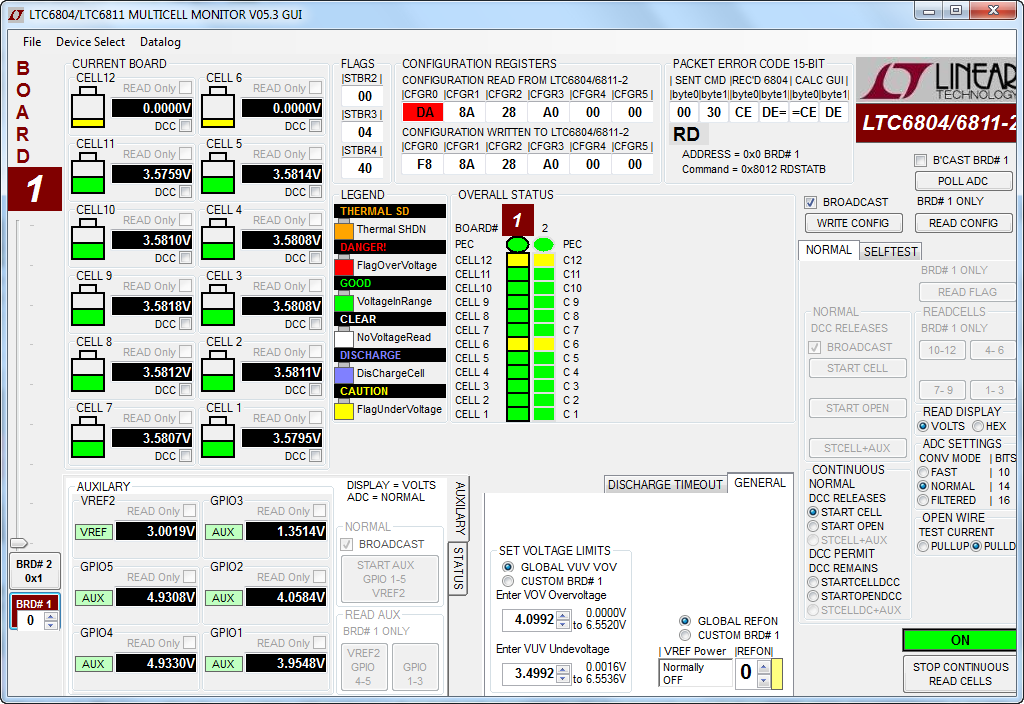Switch to the SELFTEST tab
The width and height of the screenshot is (1024, 704).
(891, 251)
